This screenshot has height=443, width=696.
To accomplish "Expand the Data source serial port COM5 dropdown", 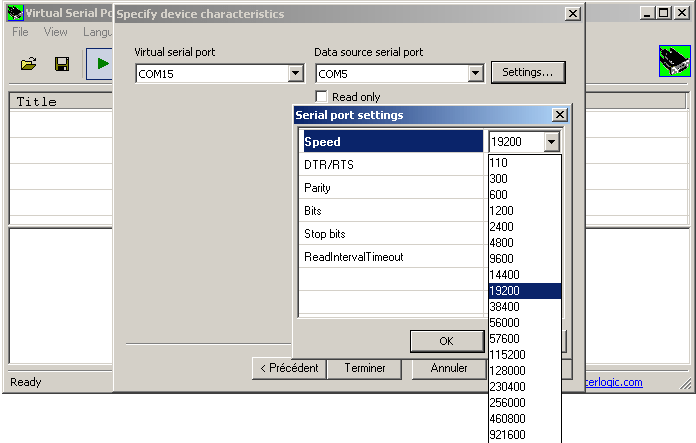I will [475, 73].
